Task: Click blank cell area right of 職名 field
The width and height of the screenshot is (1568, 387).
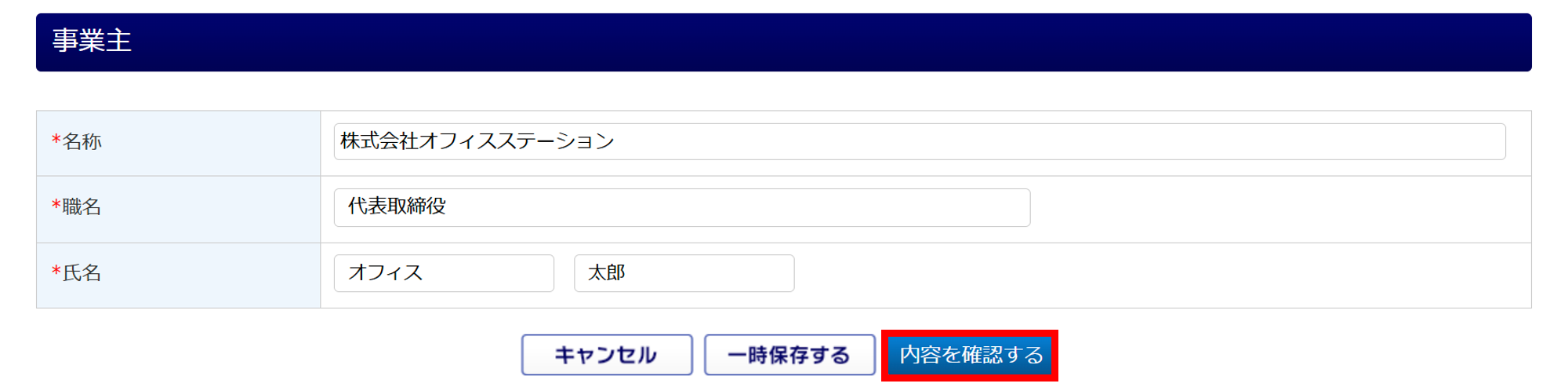Action: 1278,209
